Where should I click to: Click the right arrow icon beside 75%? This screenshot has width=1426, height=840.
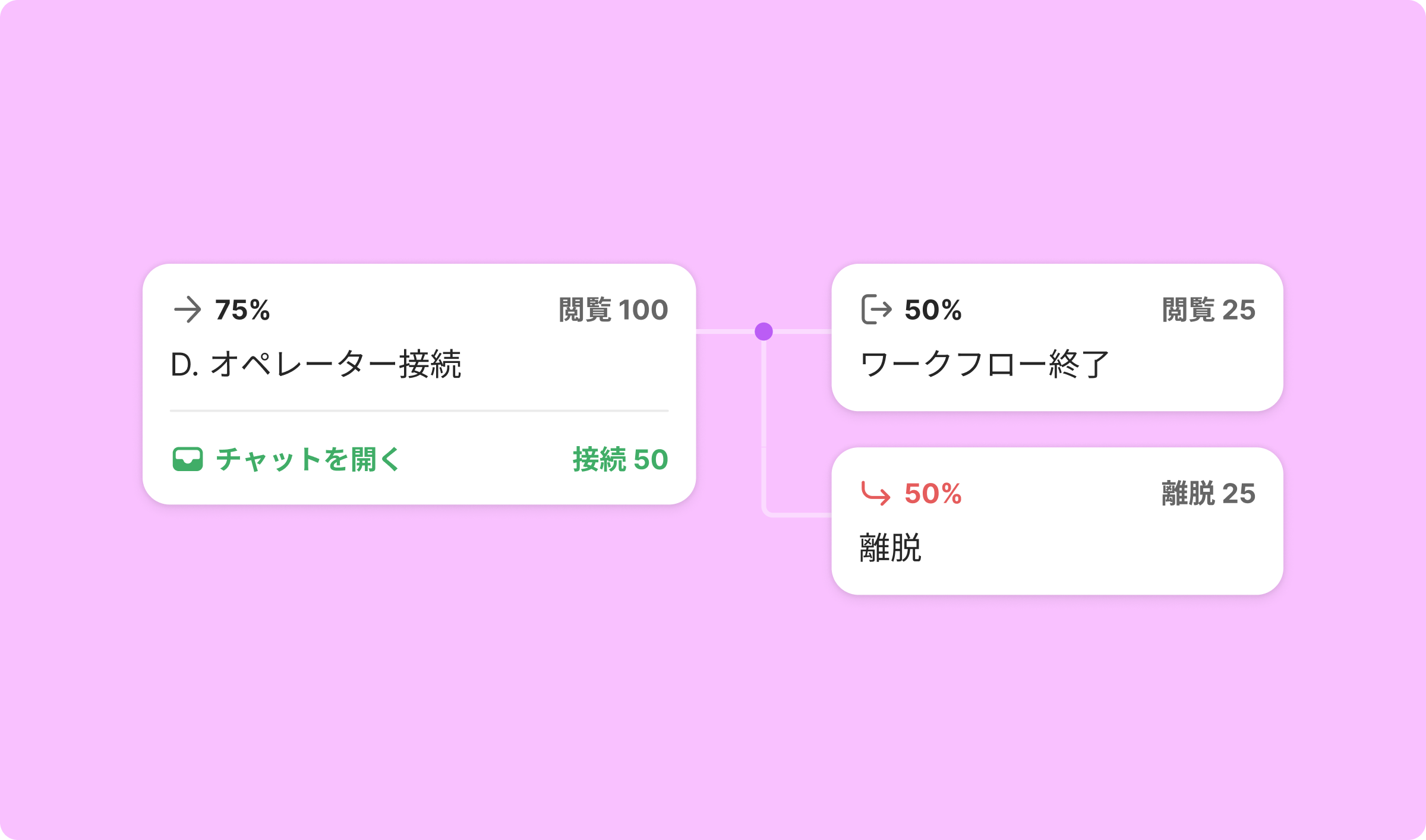click(187, 310)
